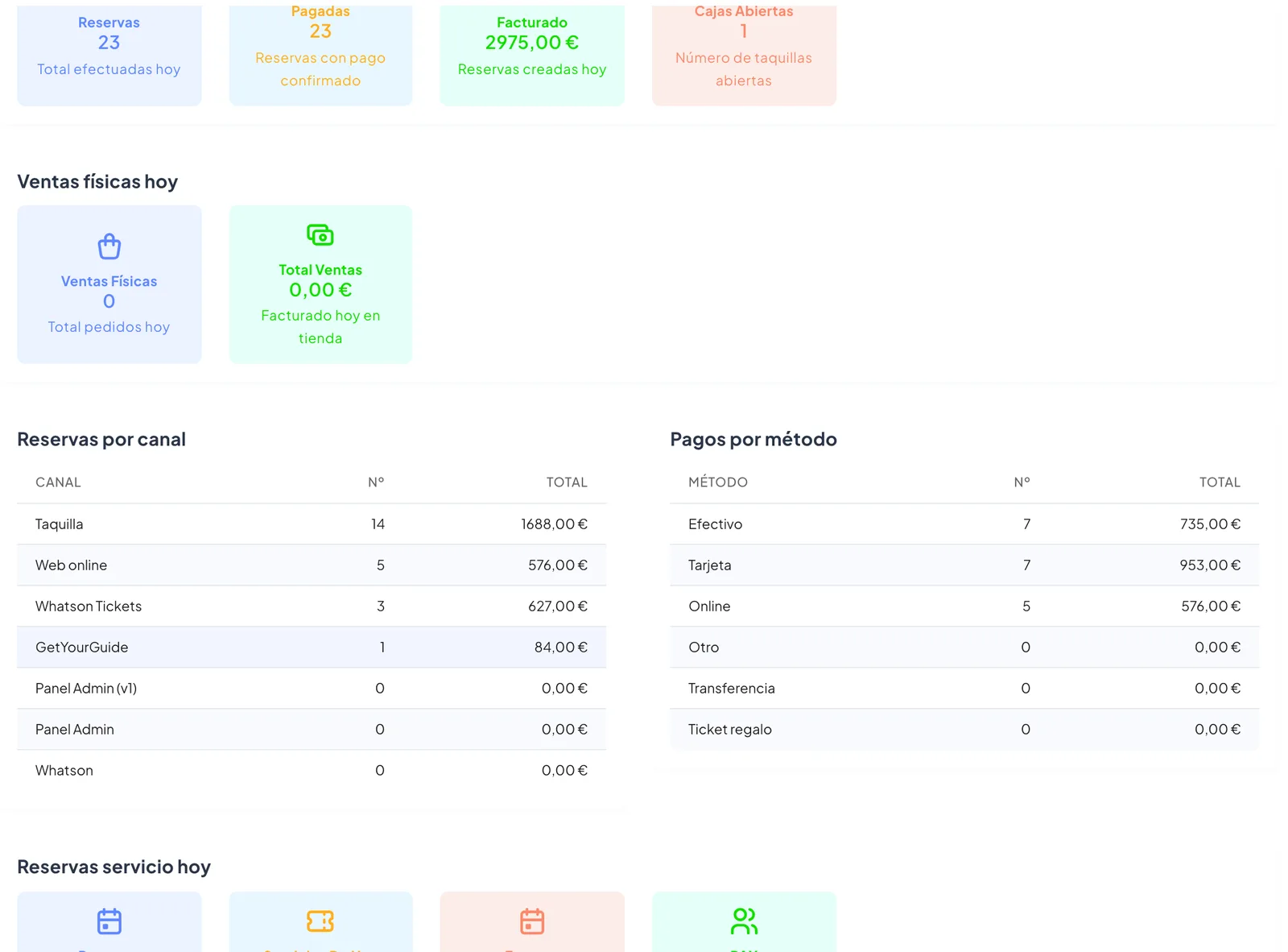Image resolution: width=1288 pixels, height=952 pixels.
Task: Click the Taquilla channel row
Action: [x=312, y=524]
